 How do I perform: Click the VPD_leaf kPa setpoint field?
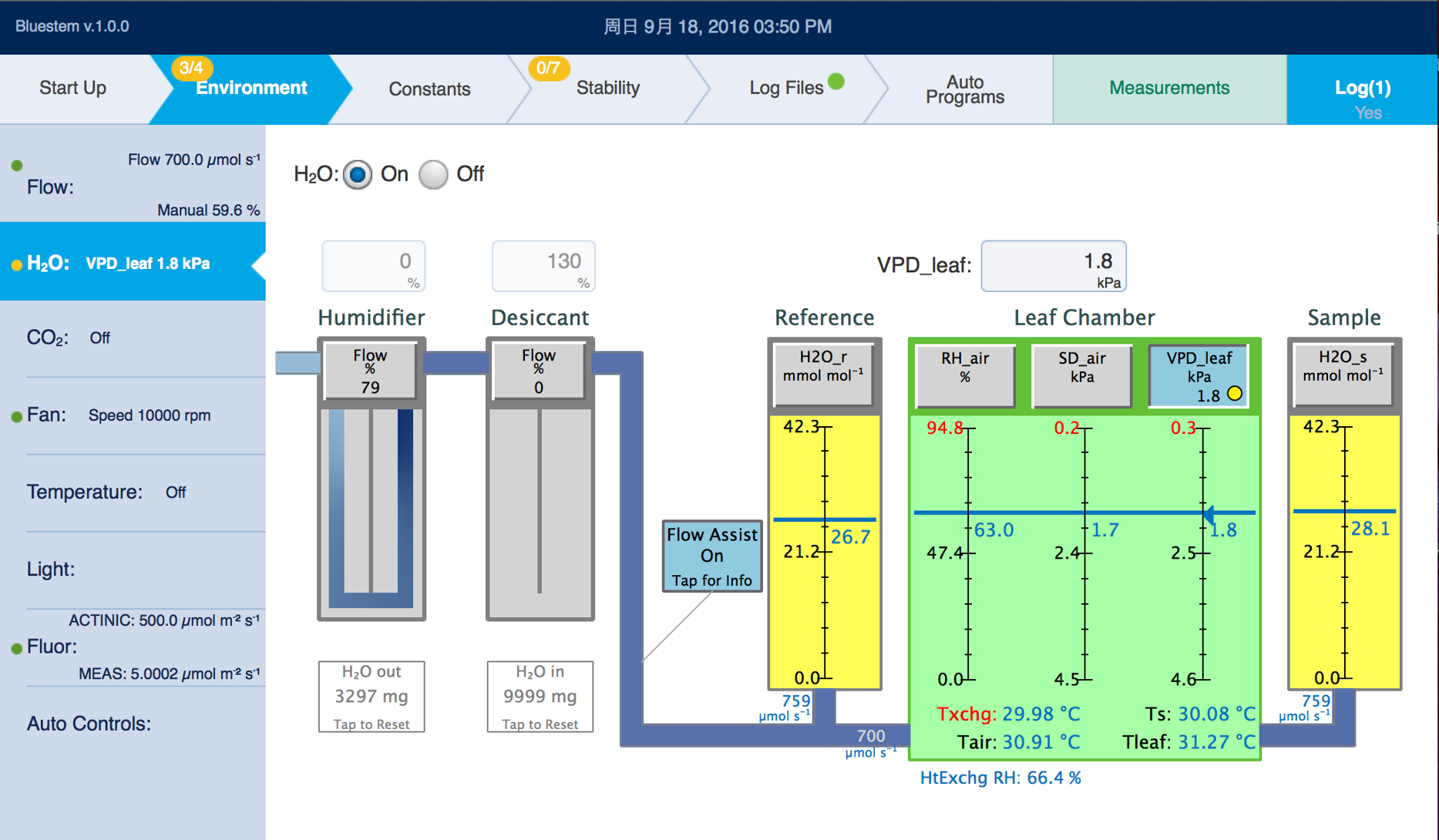pos(1053,266)
